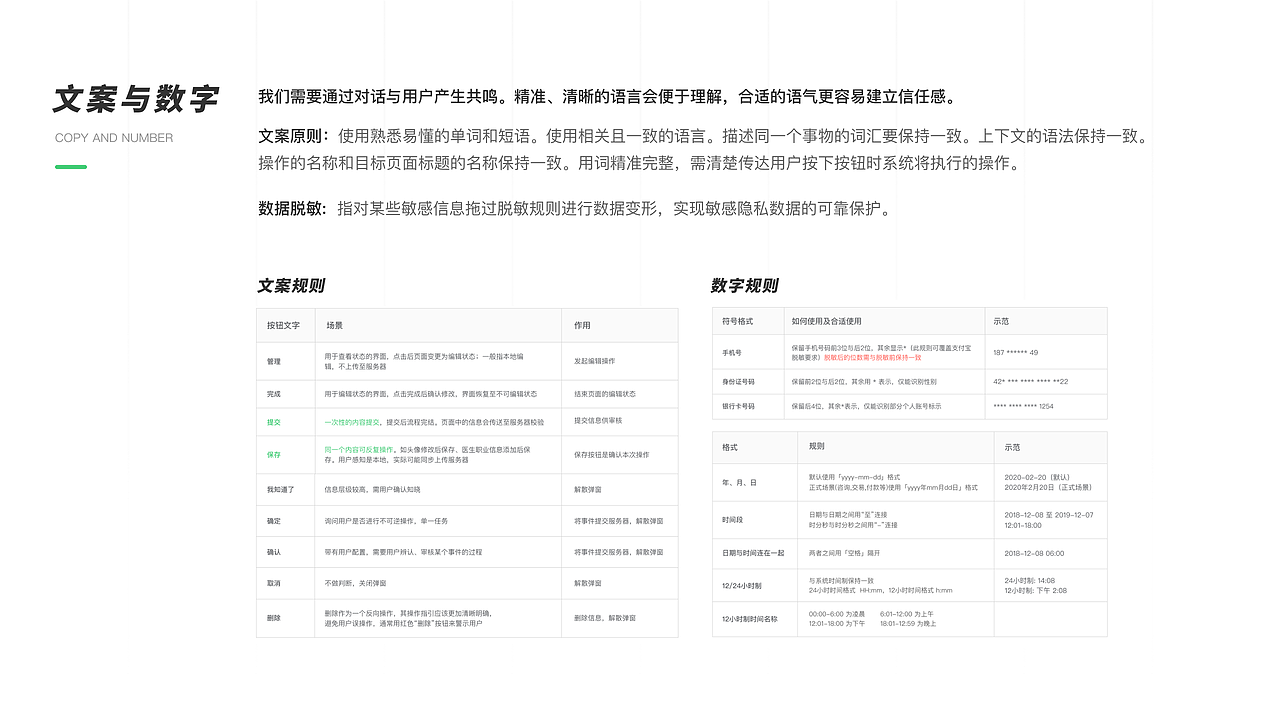The image size is (1280, 720).
Task: Click example '2018-12-08 至 2019-12-07'
Action: click(1049, 515)
